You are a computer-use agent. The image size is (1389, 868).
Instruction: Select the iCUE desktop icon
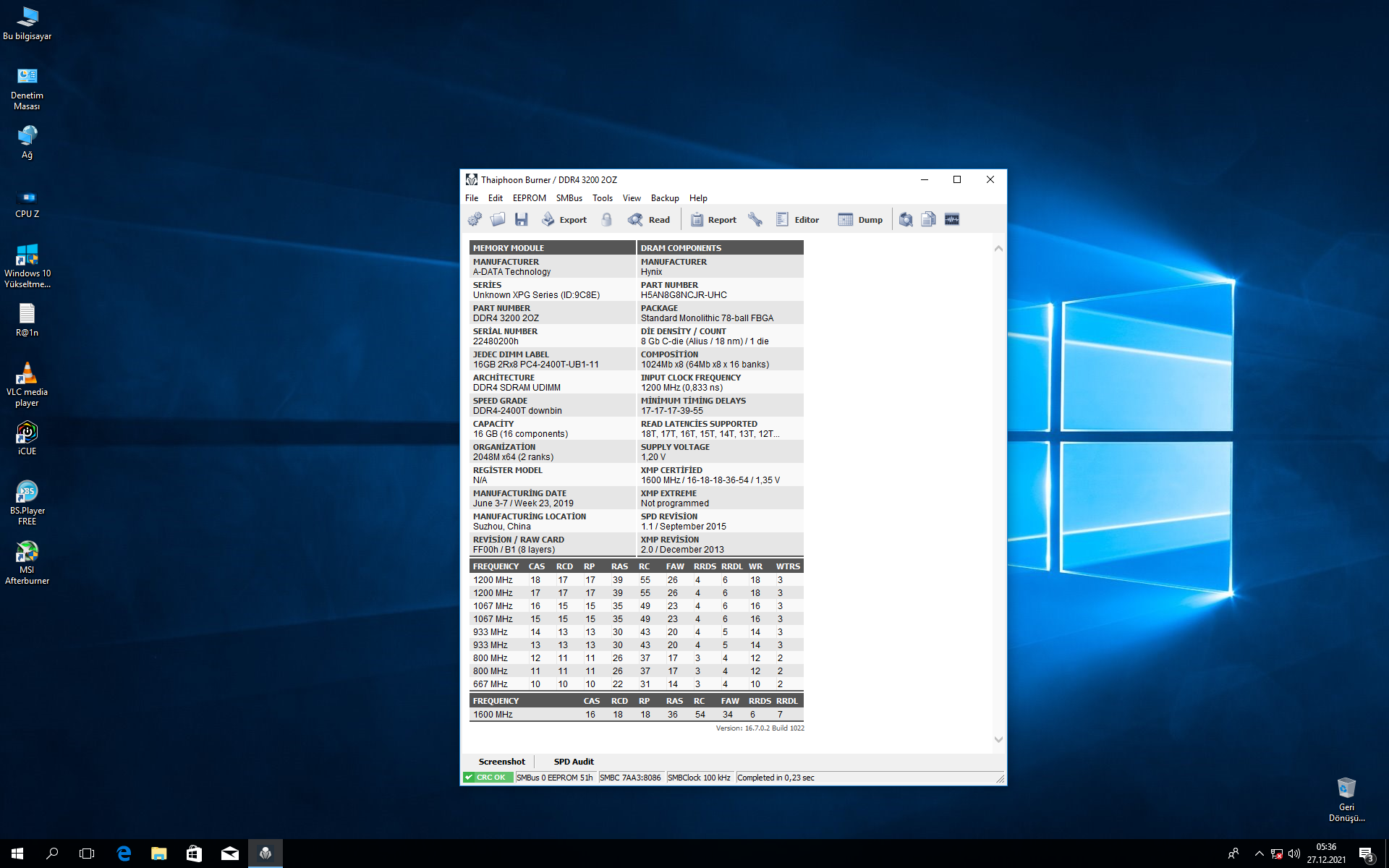pyautogui.click(x=27, y=438)
